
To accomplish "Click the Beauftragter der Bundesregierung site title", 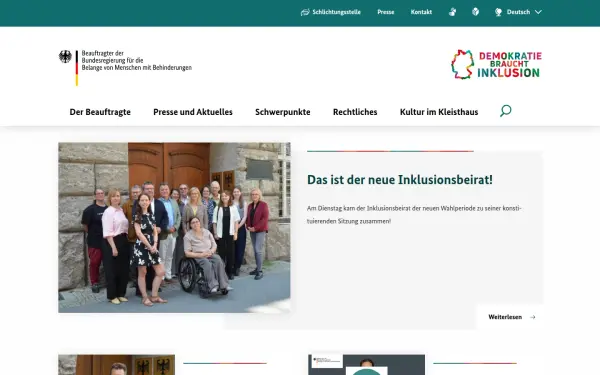I will tap(136, 60).
